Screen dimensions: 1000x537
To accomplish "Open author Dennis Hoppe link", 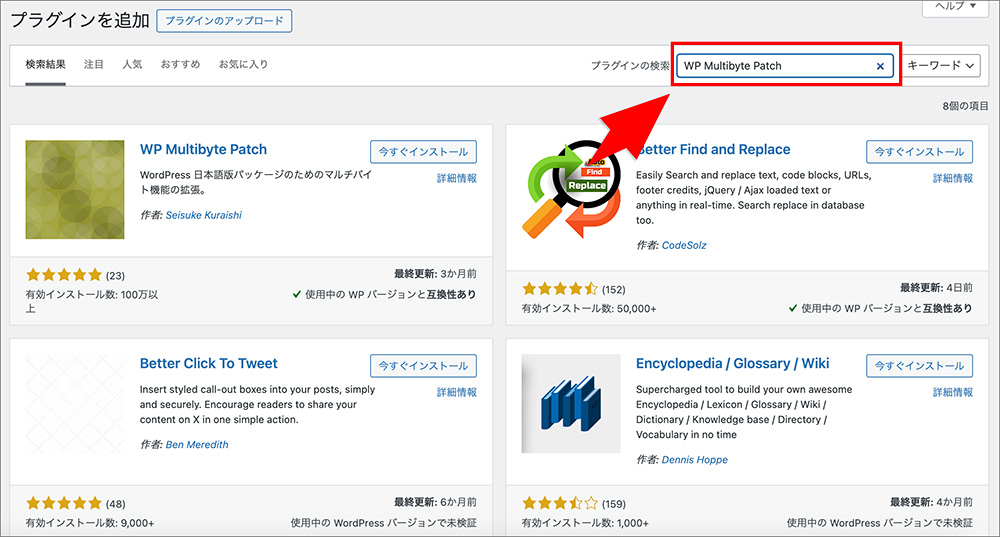I will click(x=695, y=460).
